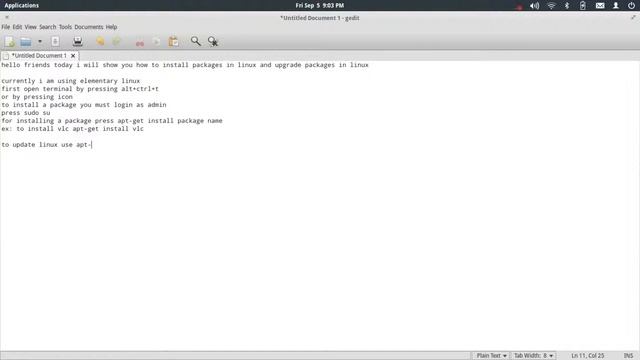
Task: Click at end of 'to update linux use apt-'
Action: (x=92, y=144)
